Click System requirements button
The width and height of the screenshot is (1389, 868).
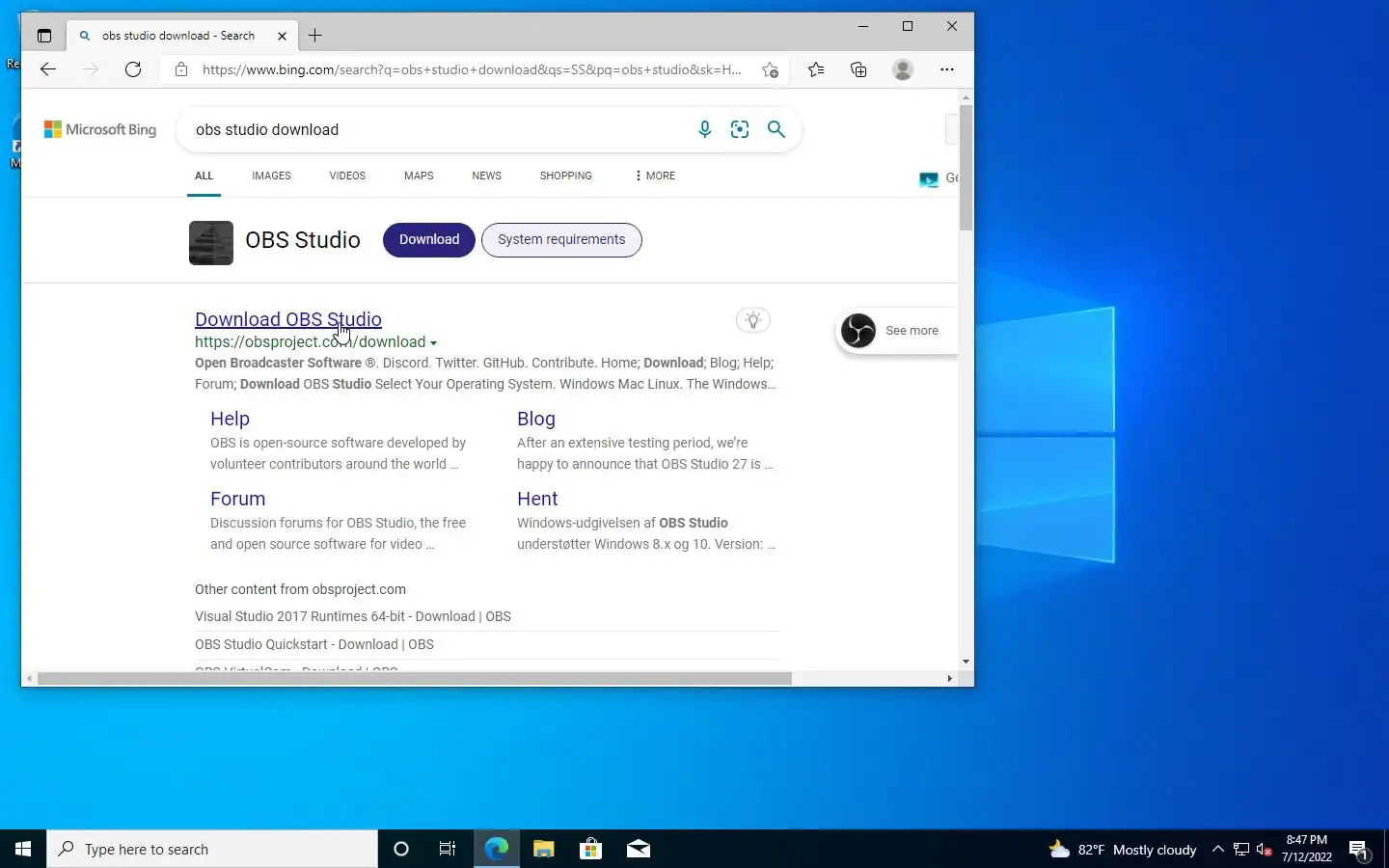[561, 239]
